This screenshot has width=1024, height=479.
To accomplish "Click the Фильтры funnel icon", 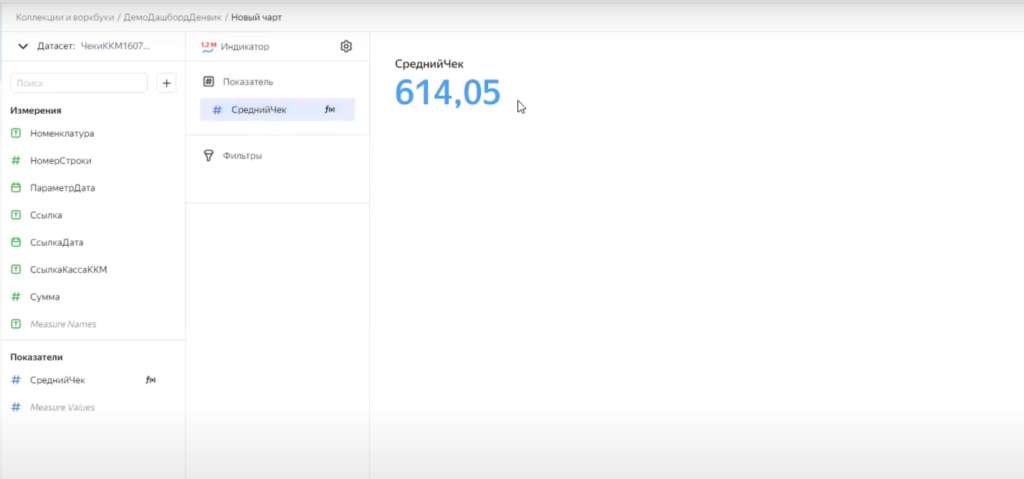I will [x=208, y=156].
